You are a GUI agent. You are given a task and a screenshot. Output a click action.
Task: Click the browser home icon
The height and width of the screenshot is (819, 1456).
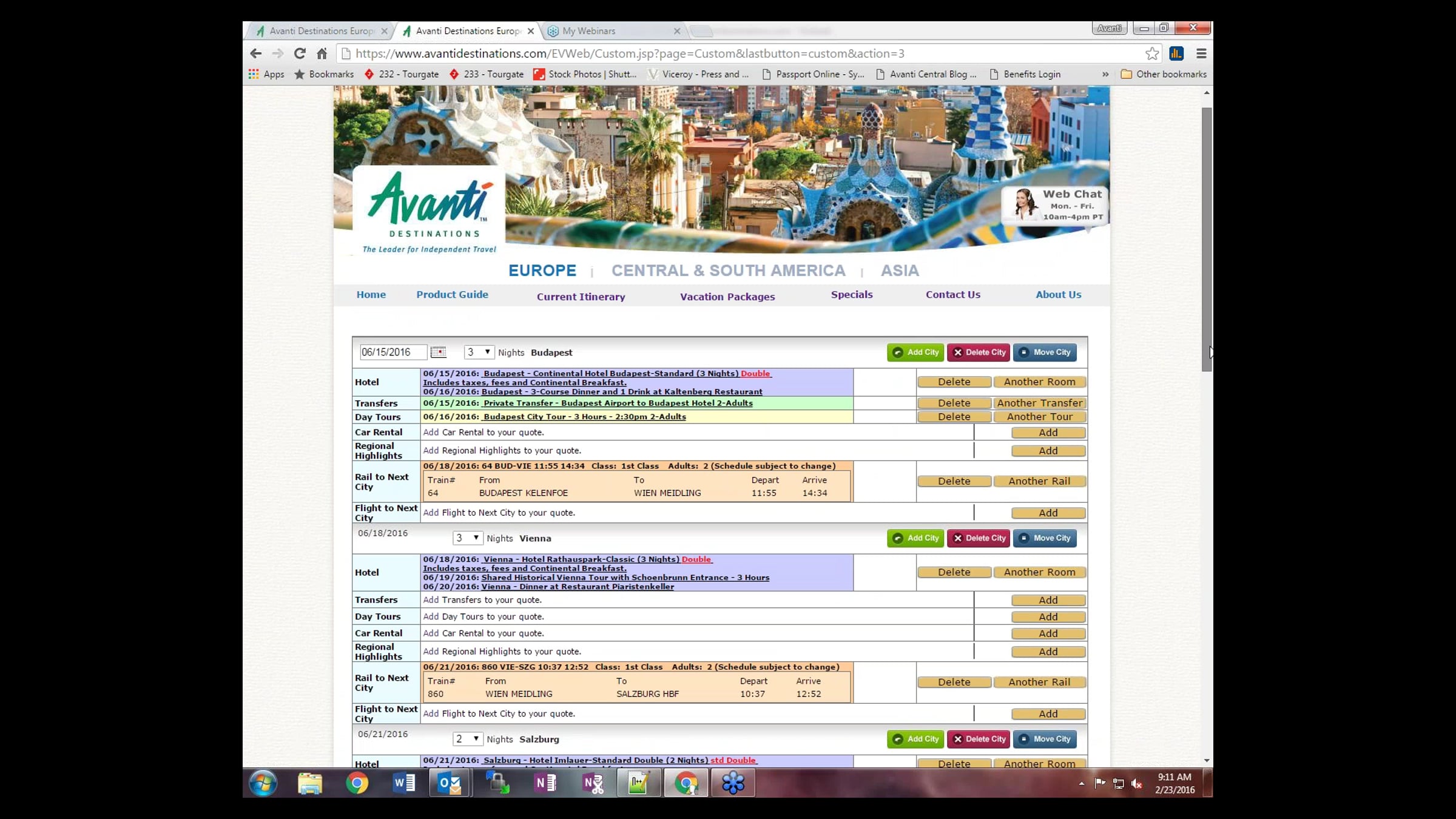click(322, 53)
